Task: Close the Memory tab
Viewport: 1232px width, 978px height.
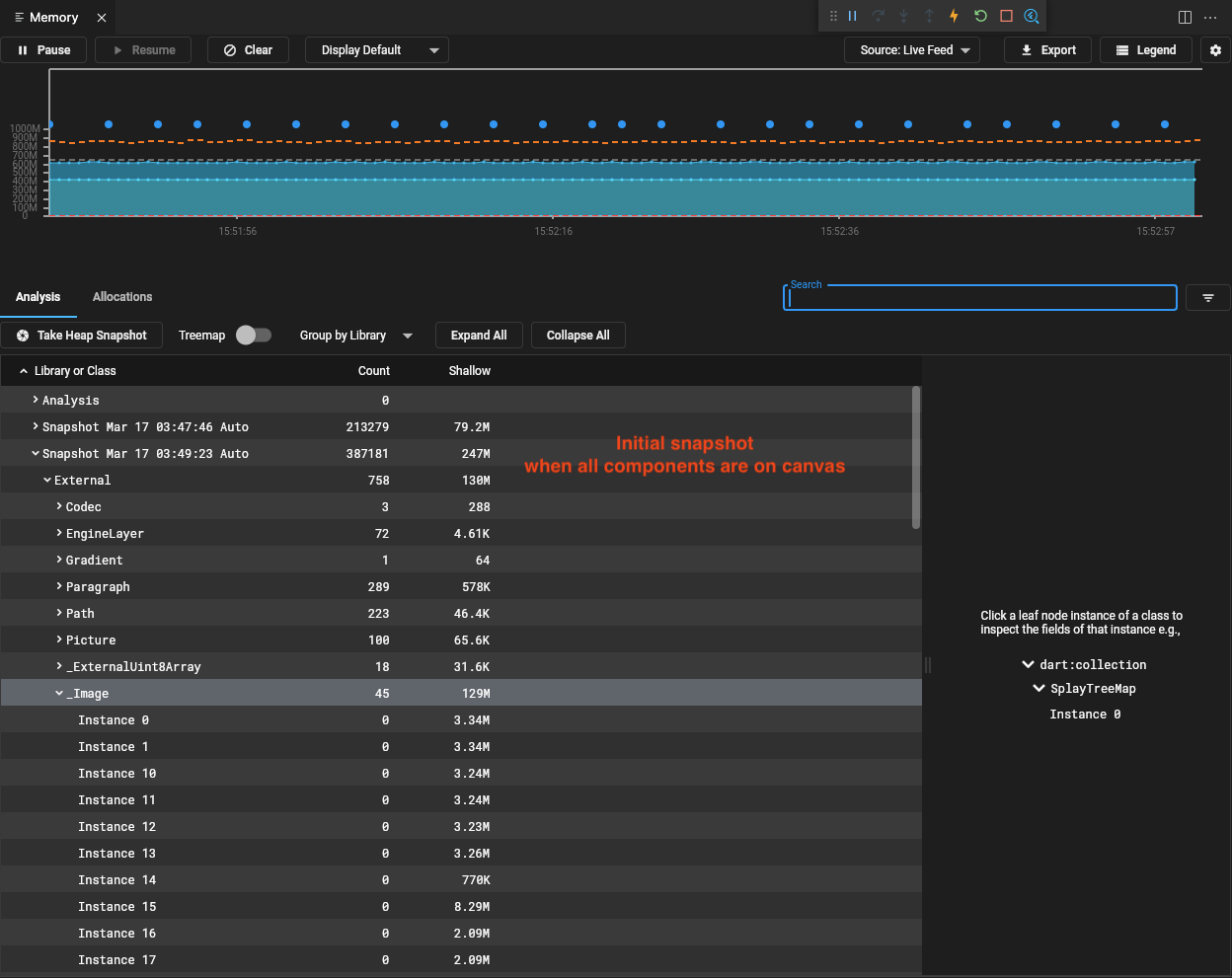Action: [102, 18]
